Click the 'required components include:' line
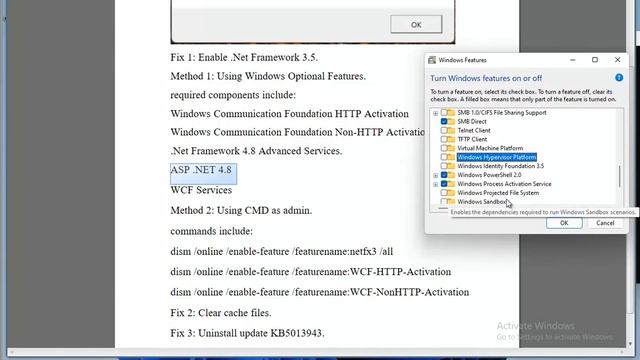Screen dimensions: 640x360 [233, 95]
